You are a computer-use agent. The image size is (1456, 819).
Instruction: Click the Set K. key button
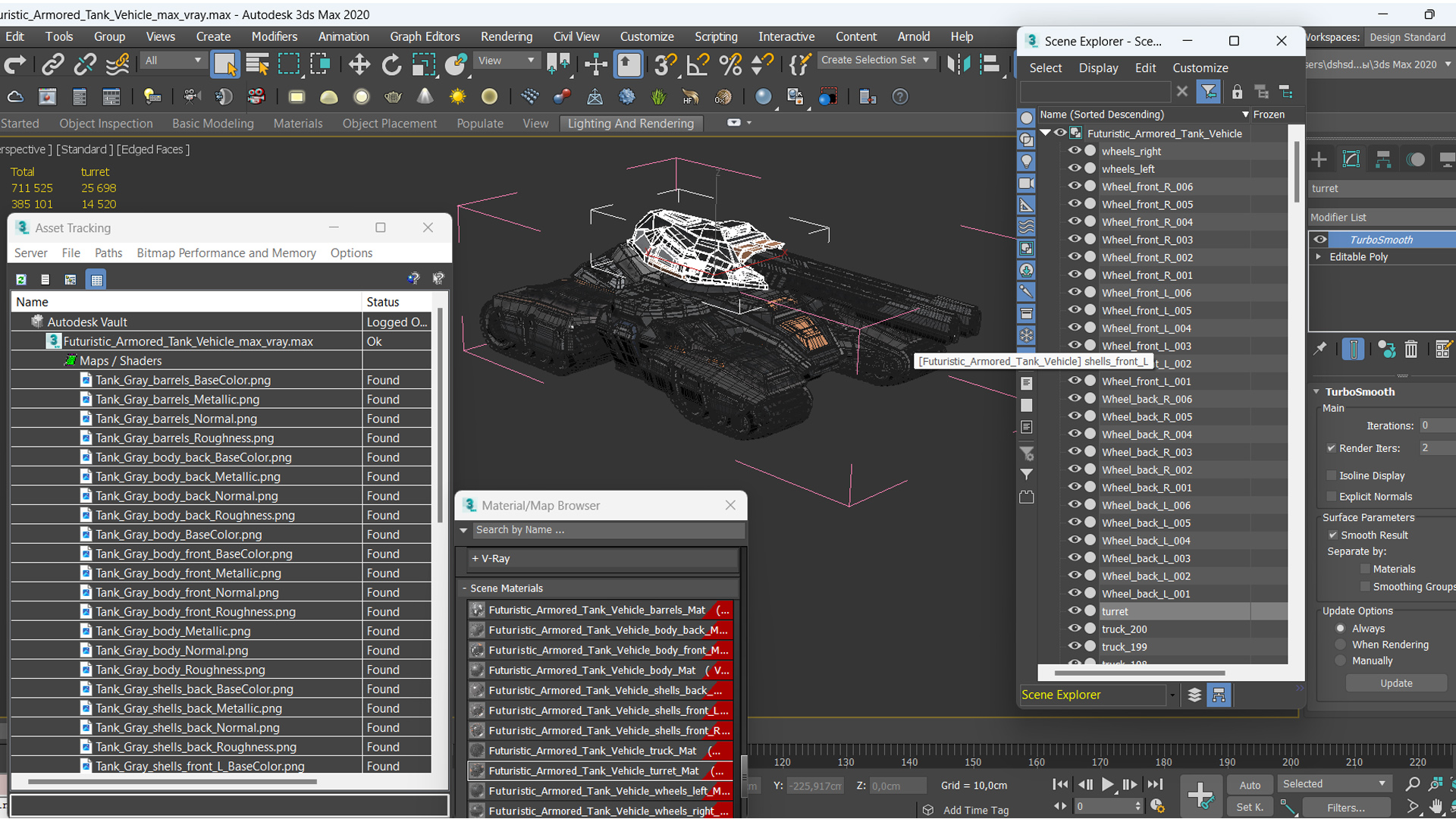click(1250, 807)
